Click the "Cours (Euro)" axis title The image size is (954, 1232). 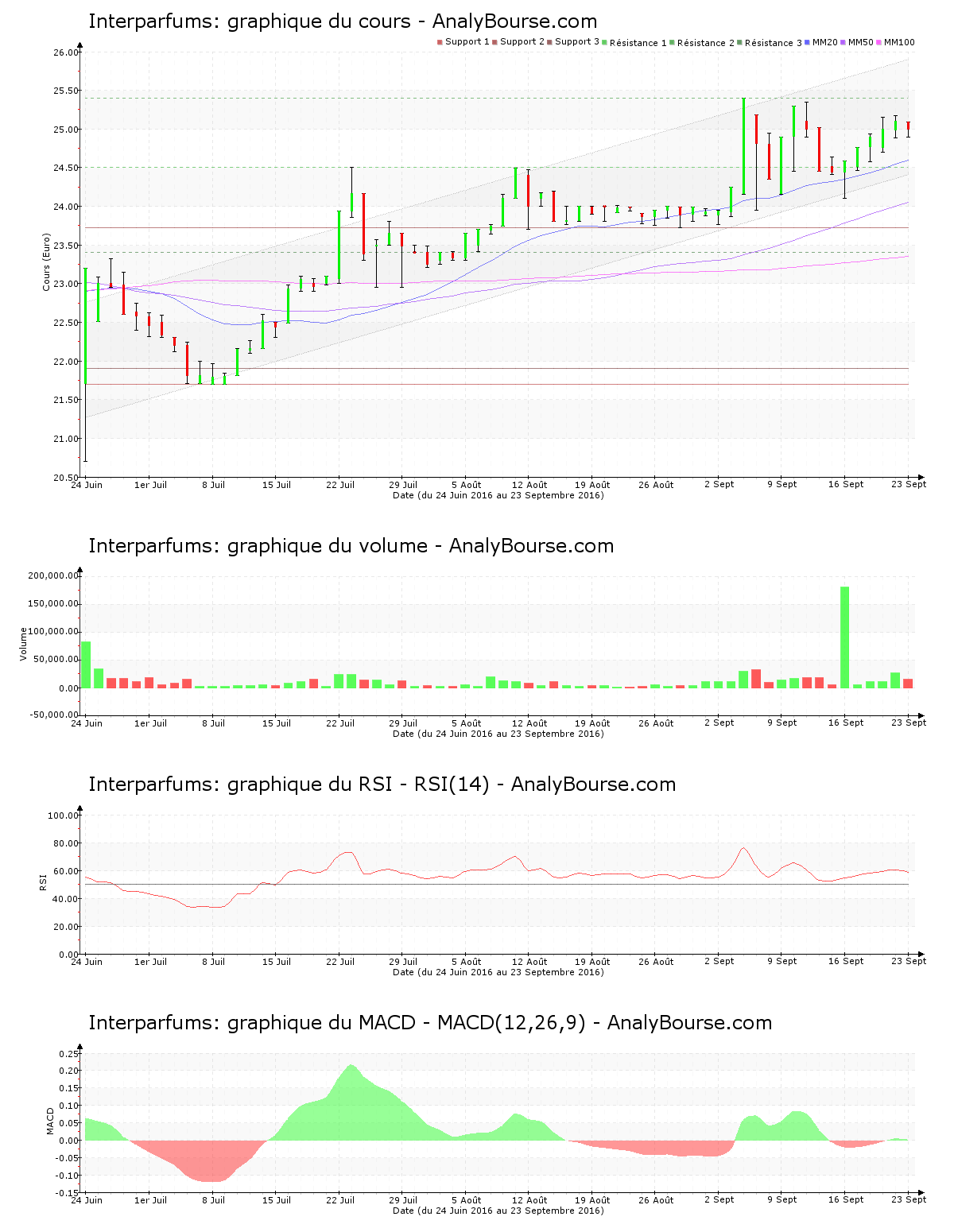[46, 262]
